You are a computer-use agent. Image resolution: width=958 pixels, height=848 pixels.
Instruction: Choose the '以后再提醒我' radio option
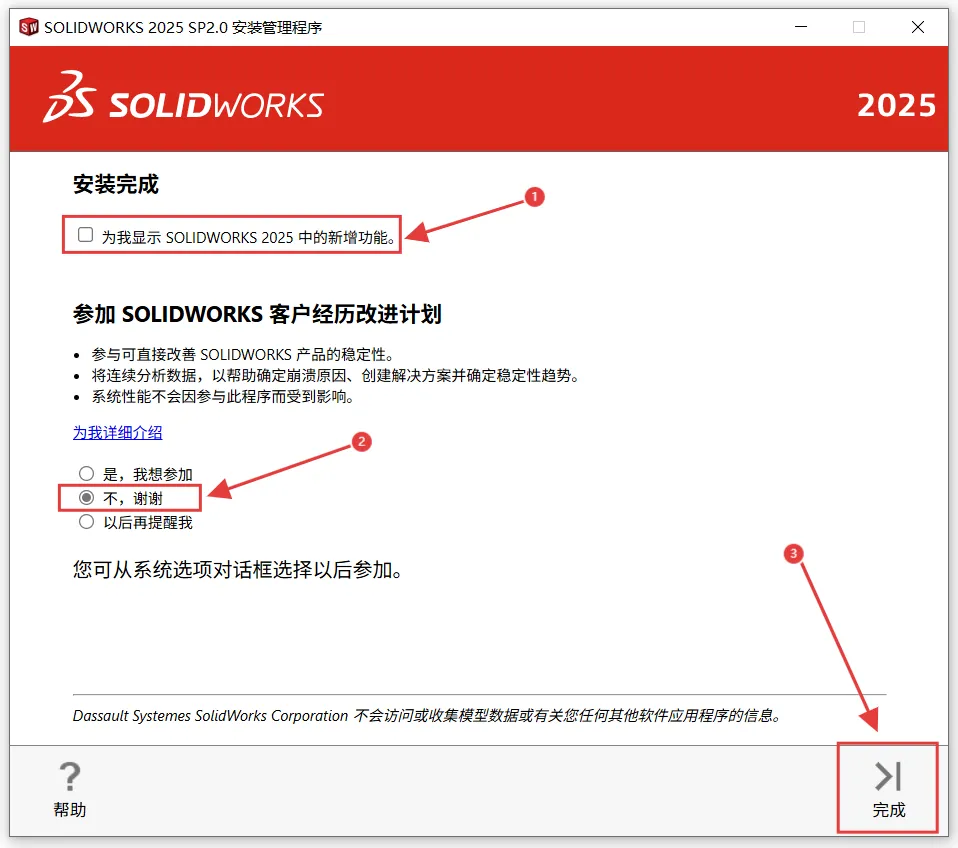[86, 522]
